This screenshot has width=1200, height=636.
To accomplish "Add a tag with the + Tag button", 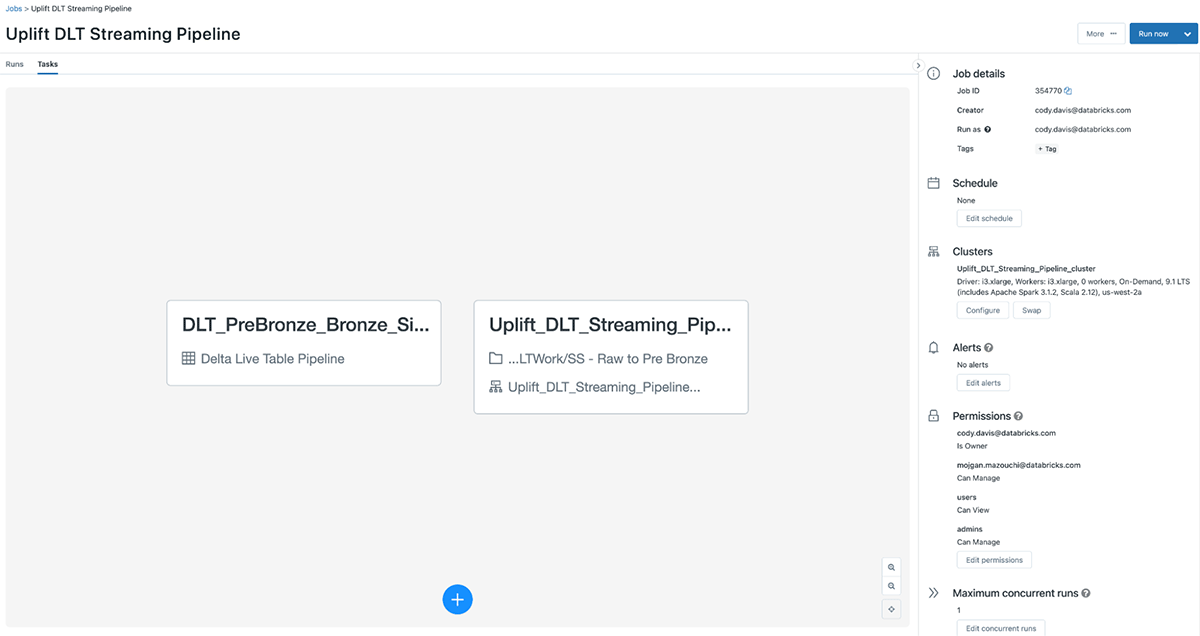I will point(1048,149).
